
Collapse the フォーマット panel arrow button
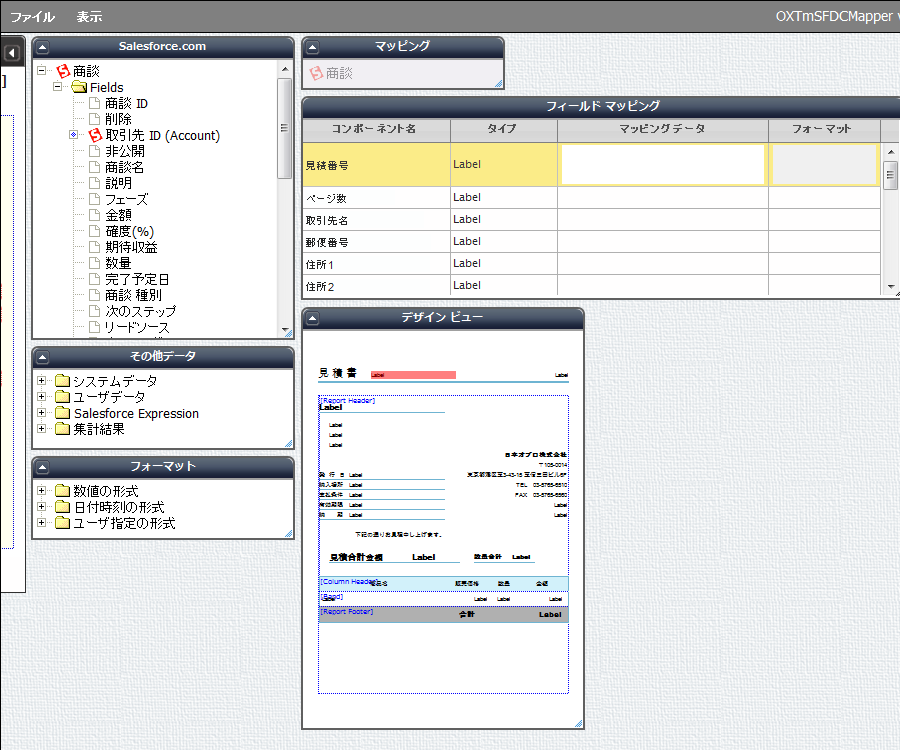[x=42, y=467]
